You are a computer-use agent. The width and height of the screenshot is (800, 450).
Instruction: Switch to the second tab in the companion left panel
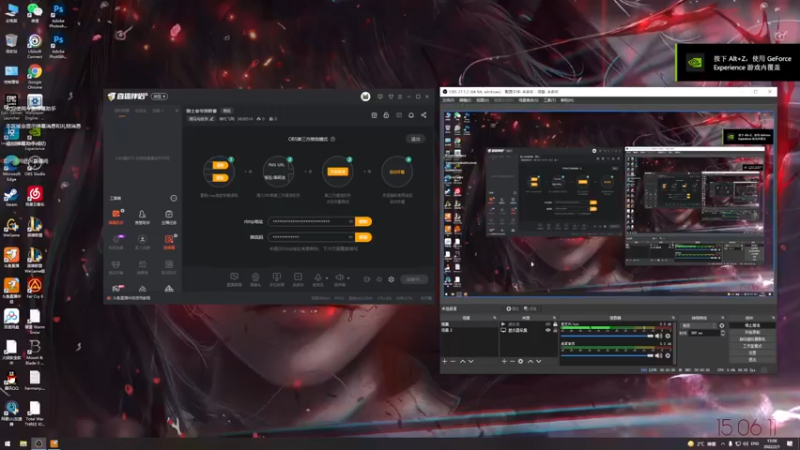140,110
